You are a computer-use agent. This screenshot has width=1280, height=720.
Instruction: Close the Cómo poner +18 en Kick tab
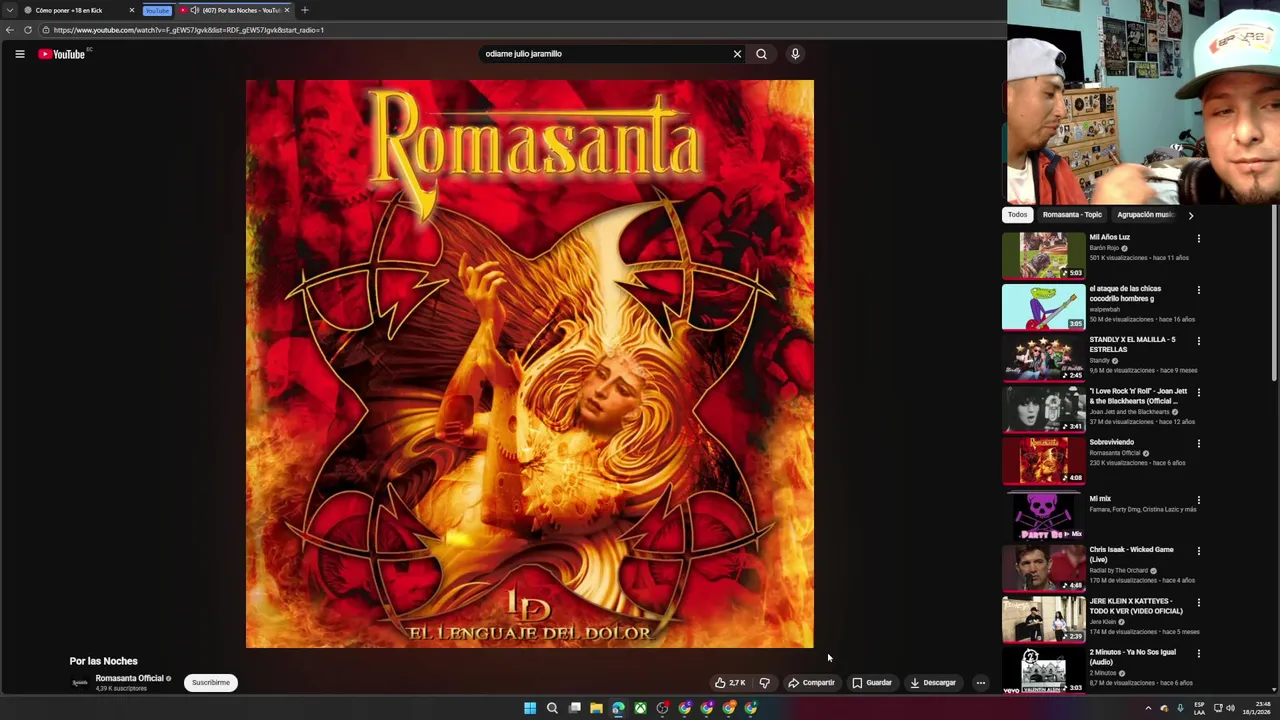coord(131,10)
